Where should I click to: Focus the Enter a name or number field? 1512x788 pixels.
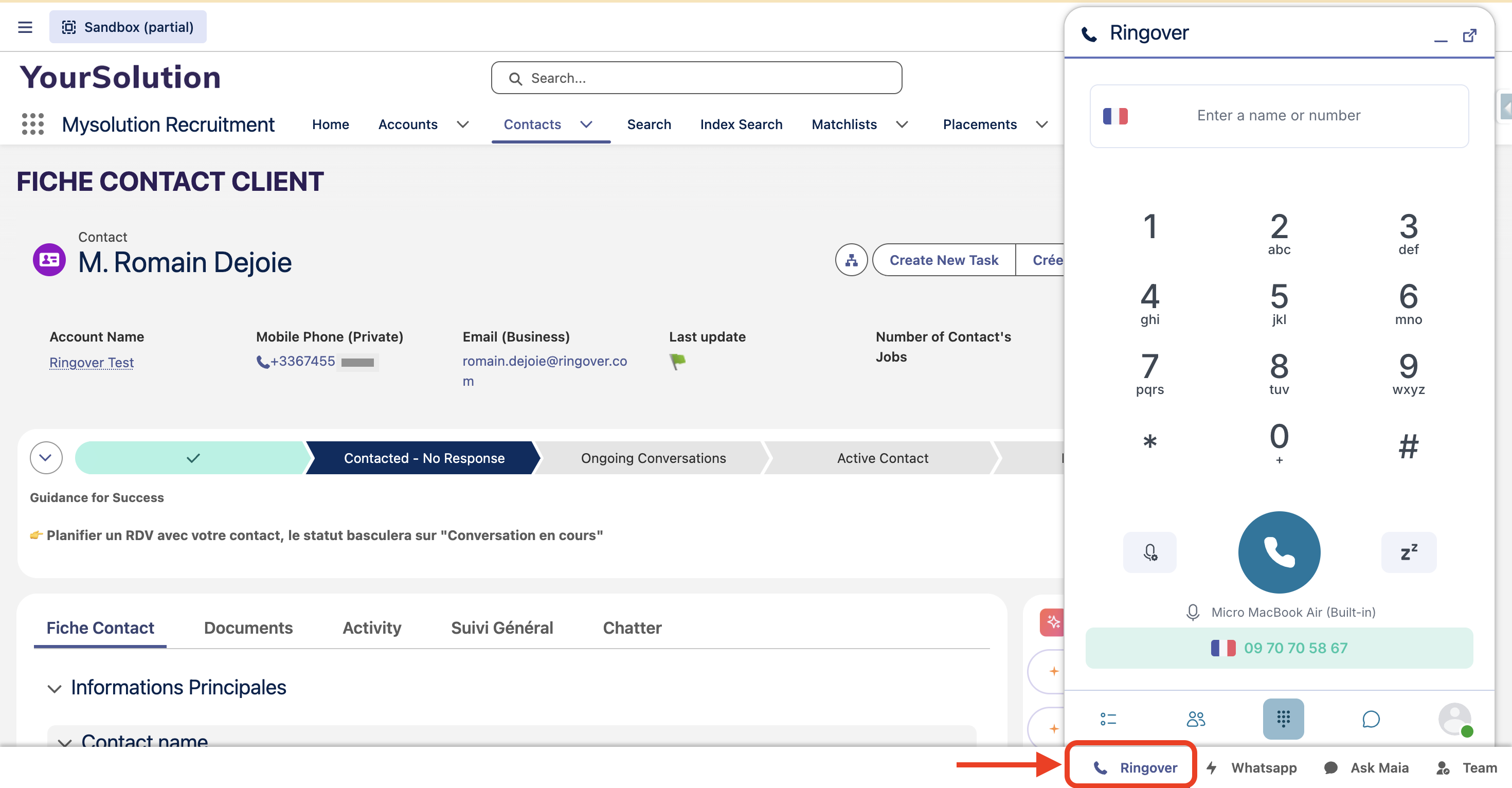coord(1279,116)
